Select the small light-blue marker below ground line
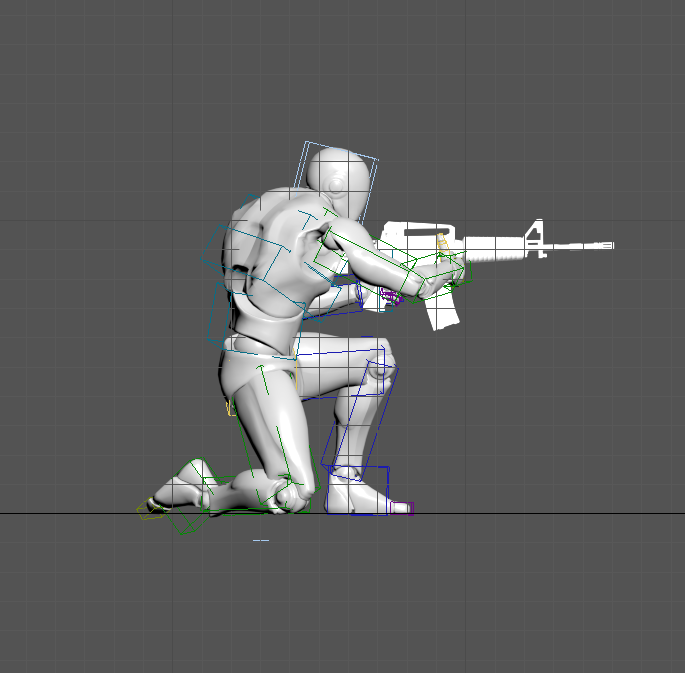Image resolution: width=685 pixels, height=673 pixels. (x=261, y=540)
